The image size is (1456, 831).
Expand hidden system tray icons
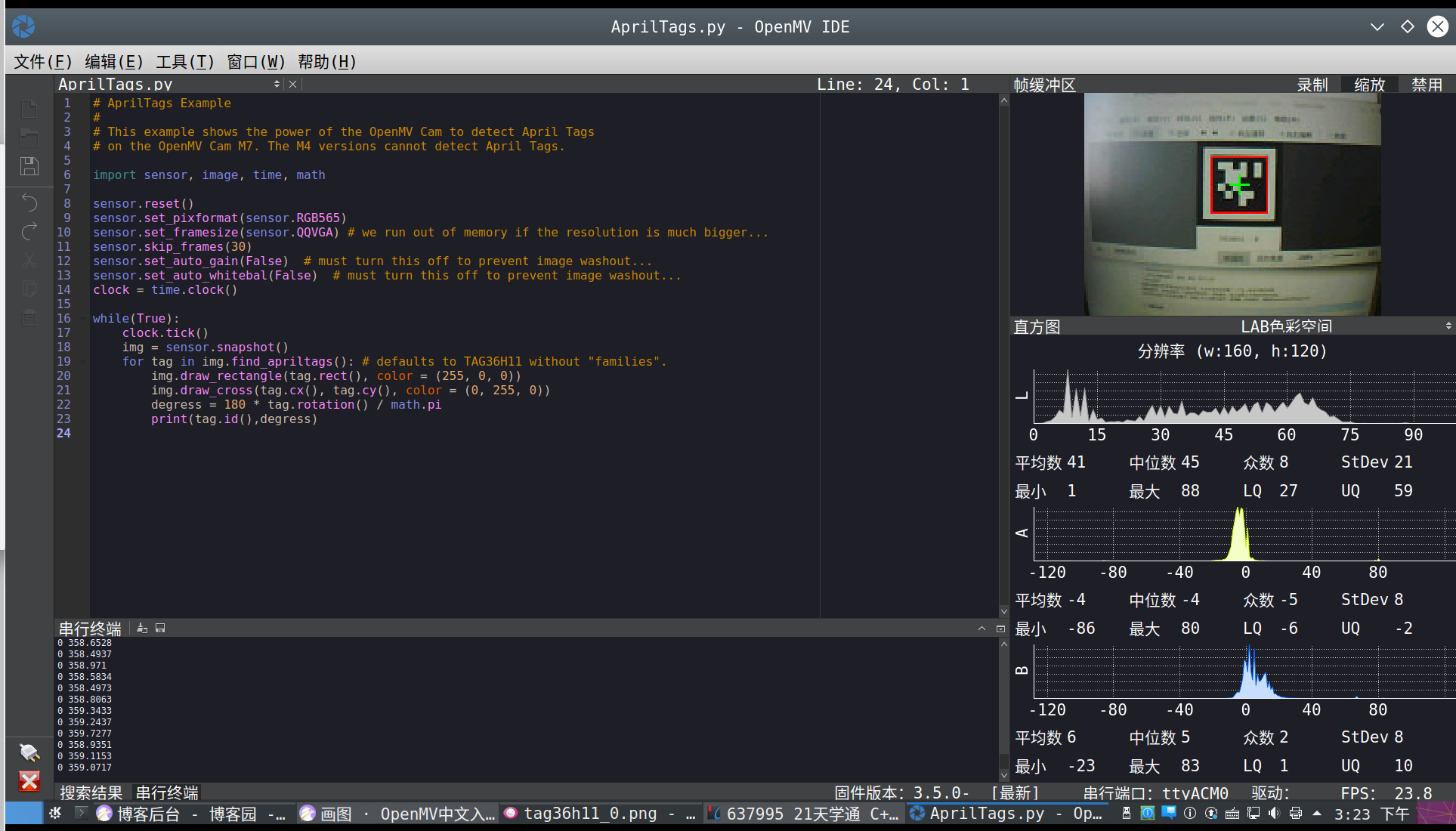point(1315,814)
